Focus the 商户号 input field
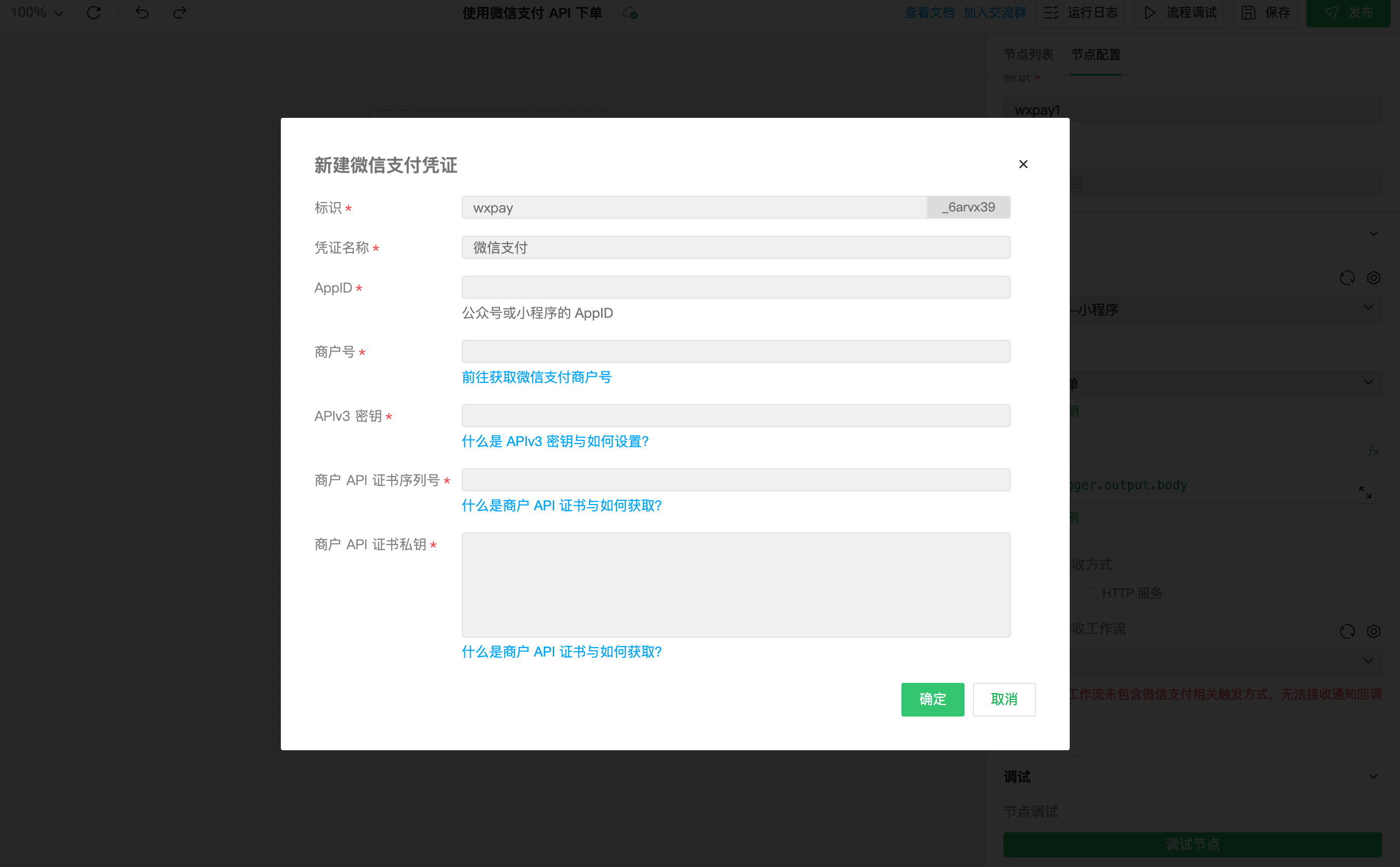This screenshot has height=867, width=1400. click(x=736, y=351)
